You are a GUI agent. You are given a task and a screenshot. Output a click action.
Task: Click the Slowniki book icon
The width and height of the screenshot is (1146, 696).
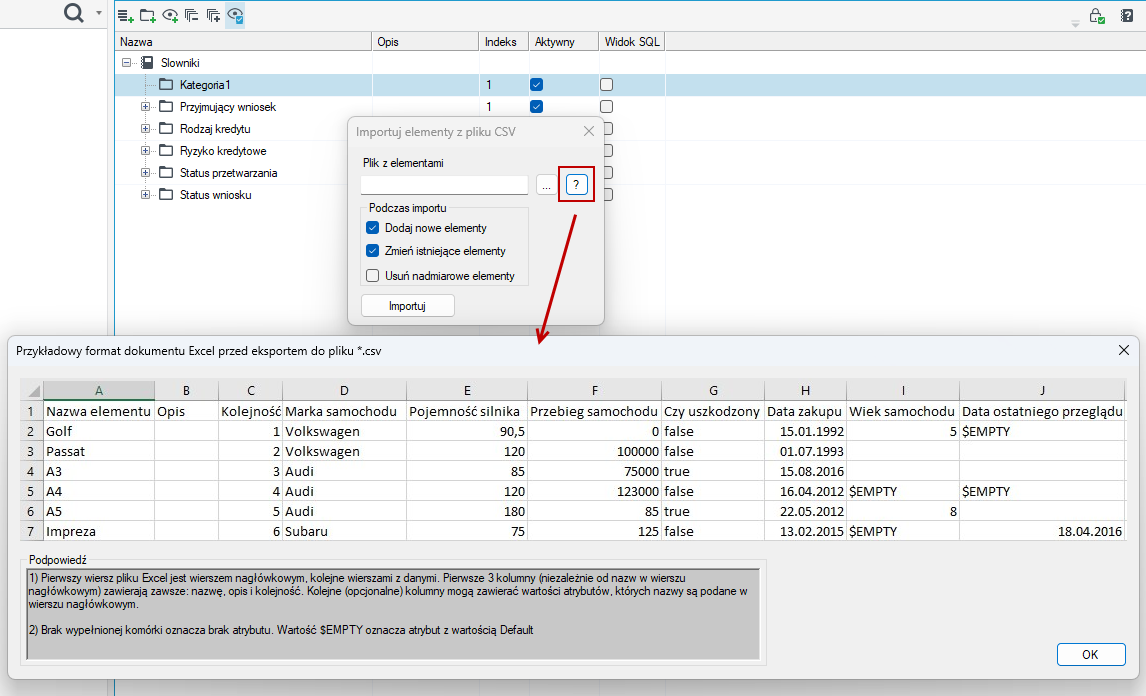coord(147,63)
